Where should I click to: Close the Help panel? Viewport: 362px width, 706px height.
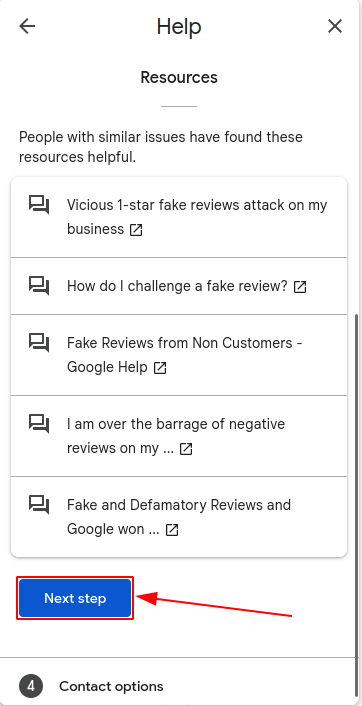tap(335, 27)
